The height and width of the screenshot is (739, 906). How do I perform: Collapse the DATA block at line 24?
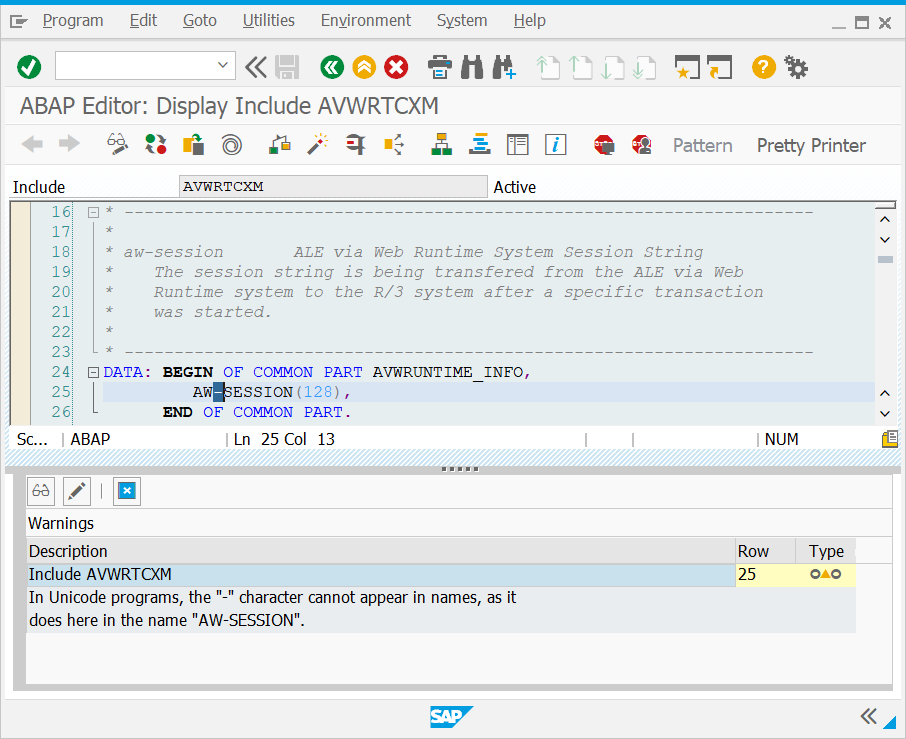[x=93, y=373]
